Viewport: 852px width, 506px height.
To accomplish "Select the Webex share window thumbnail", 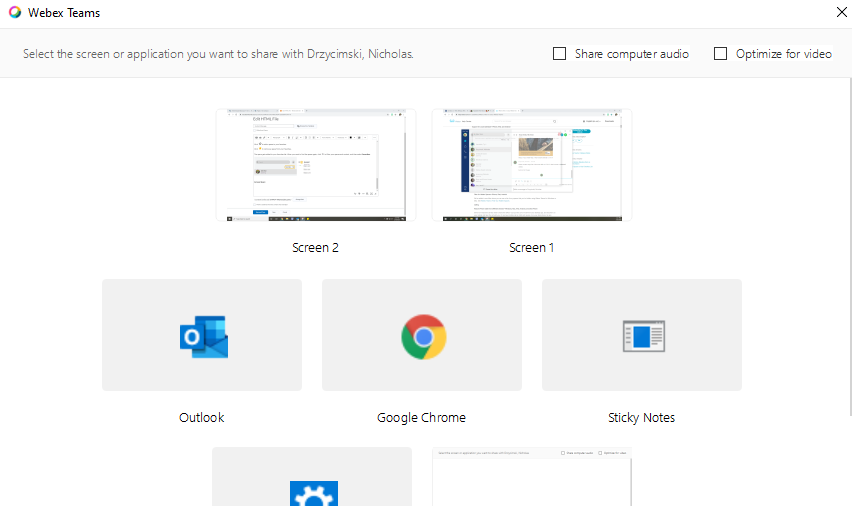I will [532, 477].
